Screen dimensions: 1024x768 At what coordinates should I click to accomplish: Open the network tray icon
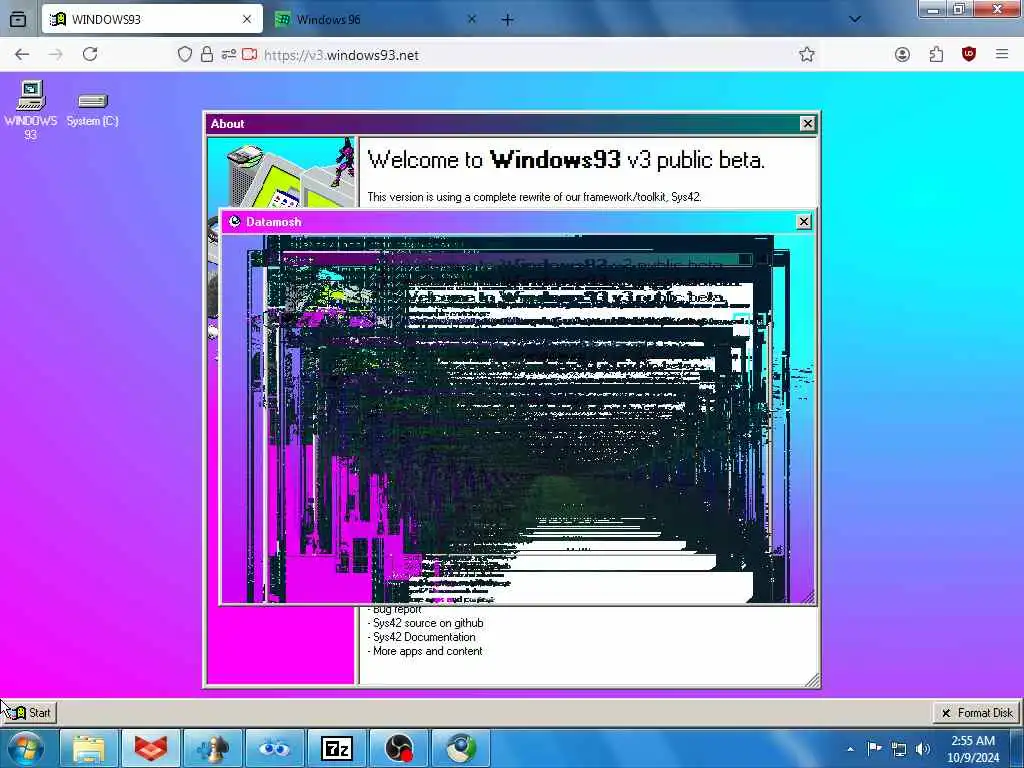[899, 749]
